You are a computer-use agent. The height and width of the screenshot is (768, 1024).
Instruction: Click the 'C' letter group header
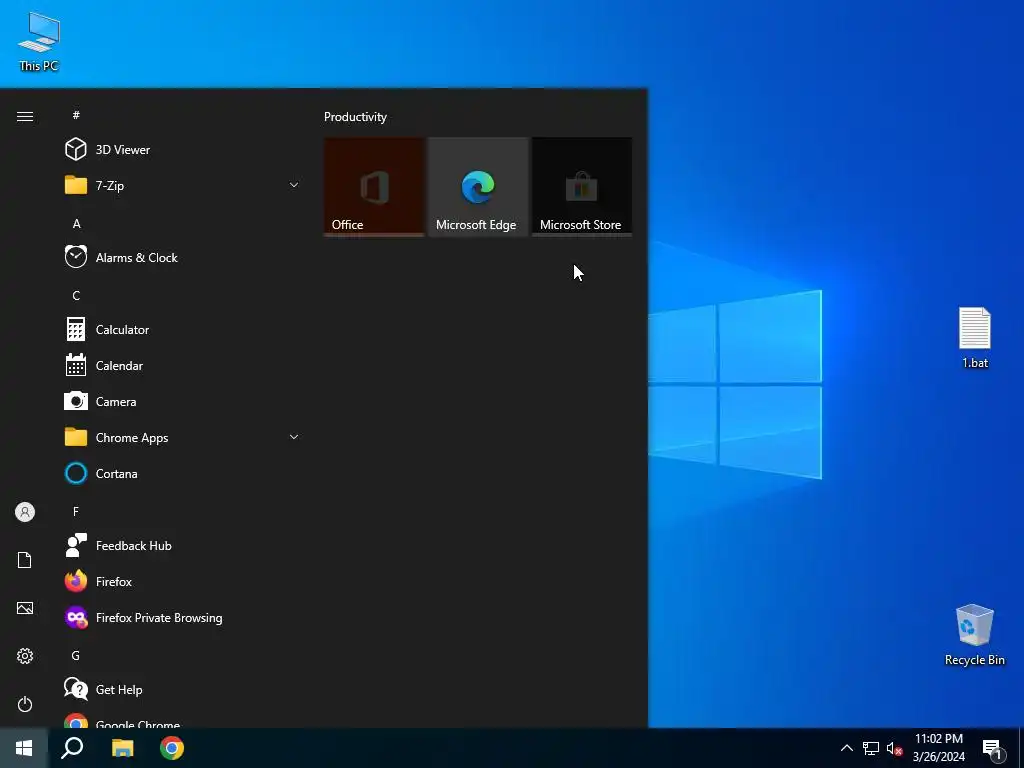(76, 296)
